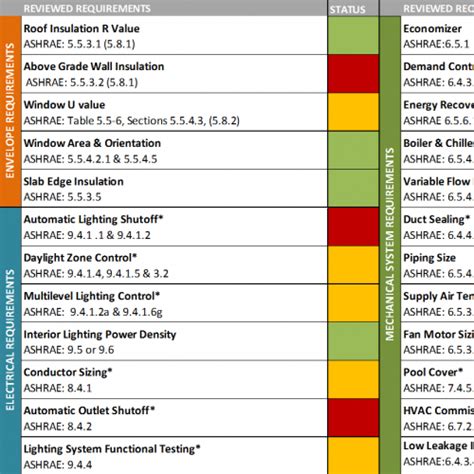Select the 'Fan Motor Sizi' requirement title
The height and width of the screenshot is (474, 474).
coord(438,334)
